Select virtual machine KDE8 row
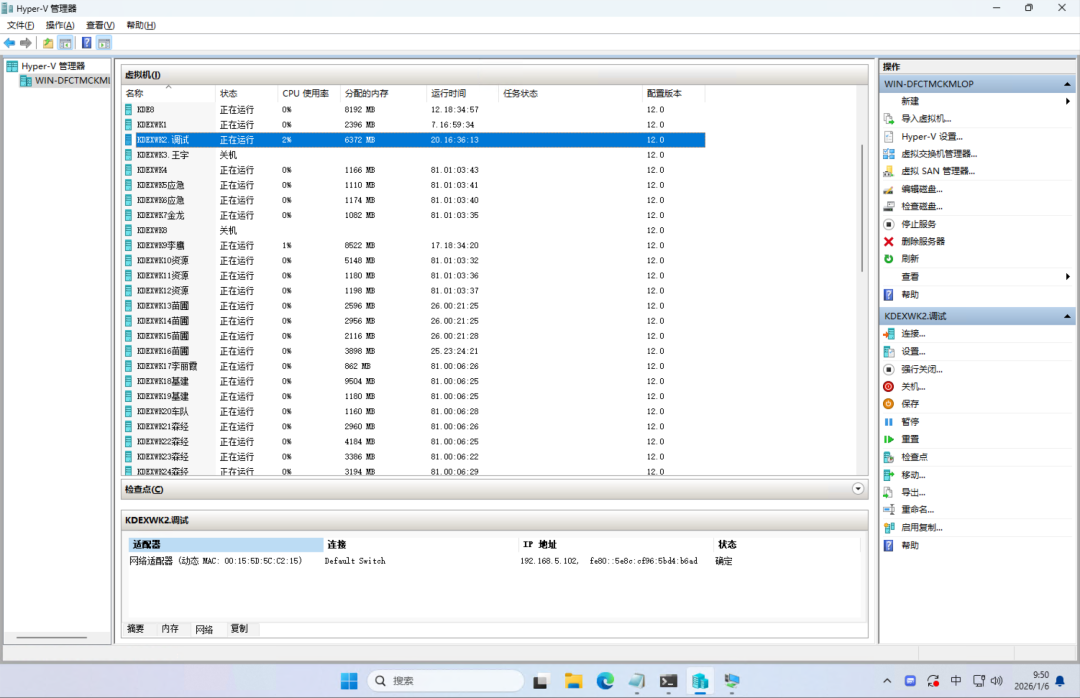1080x698 pixels. [x=414, y=110]
